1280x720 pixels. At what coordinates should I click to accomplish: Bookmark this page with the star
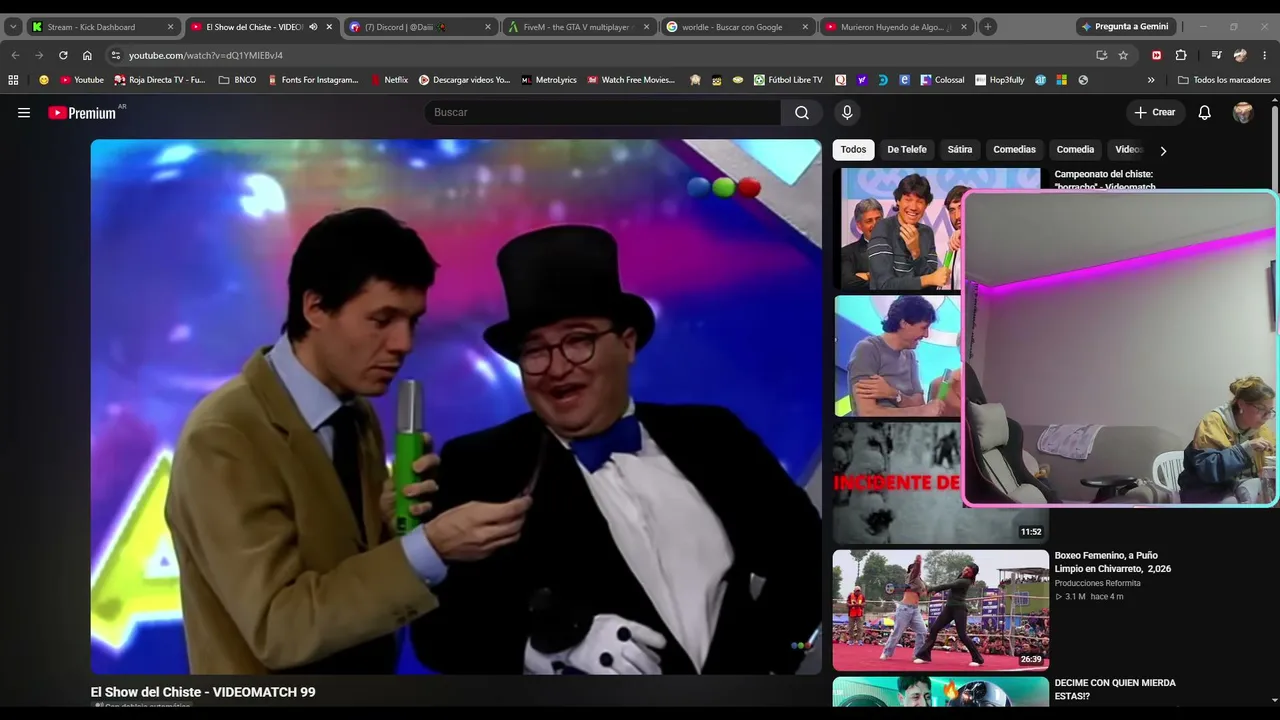pos(1123,55)
